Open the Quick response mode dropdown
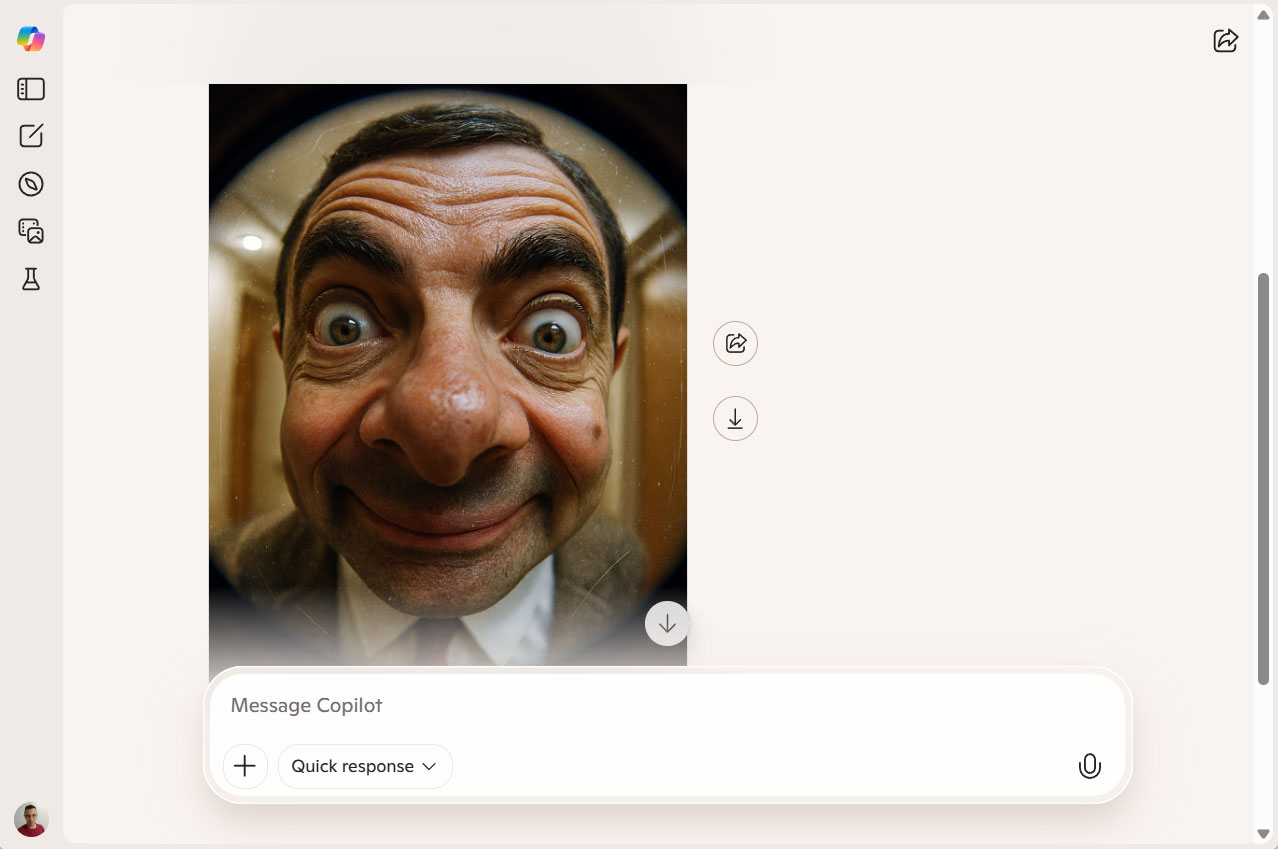 364,766
